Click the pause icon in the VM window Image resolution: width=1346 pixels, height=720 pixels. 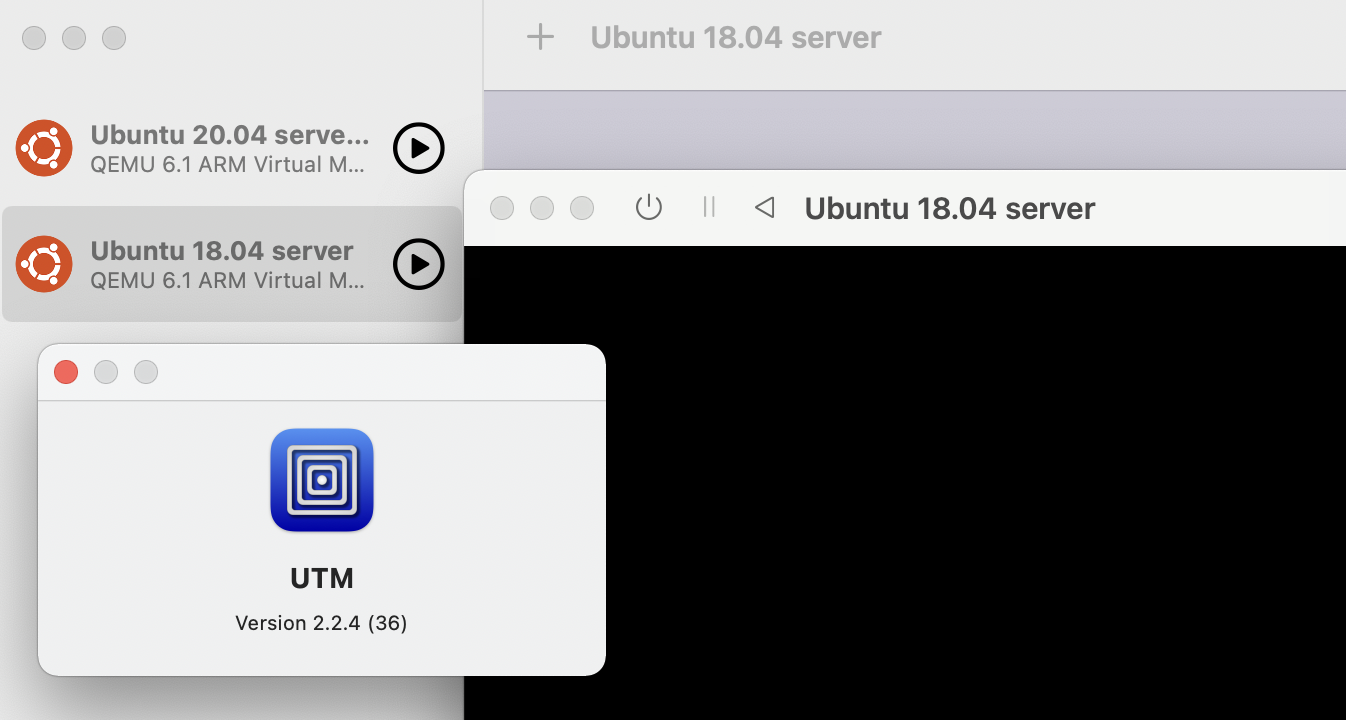(709, 207)
